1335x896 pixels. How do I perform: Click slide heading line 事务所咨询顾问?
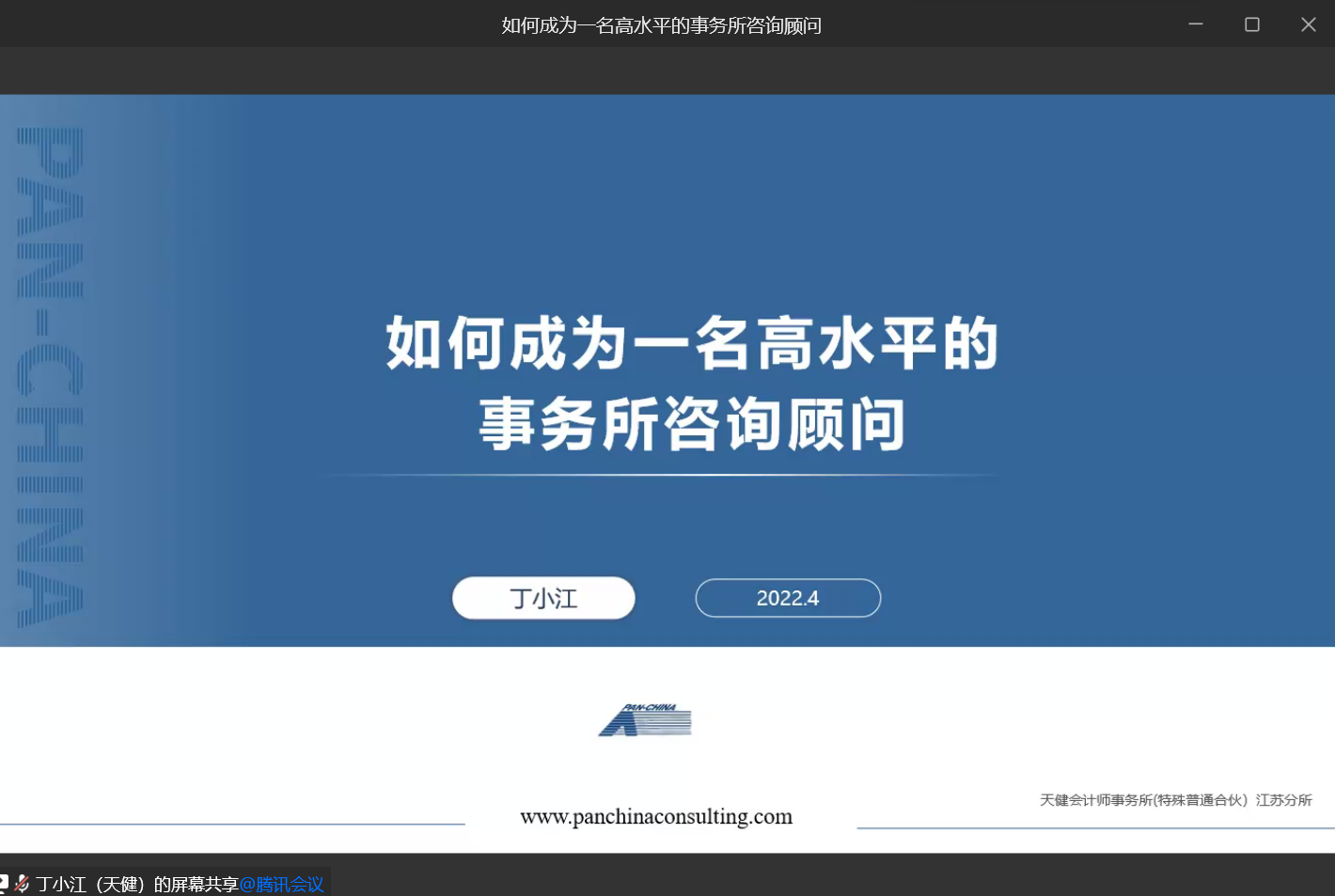click(692, 425)
